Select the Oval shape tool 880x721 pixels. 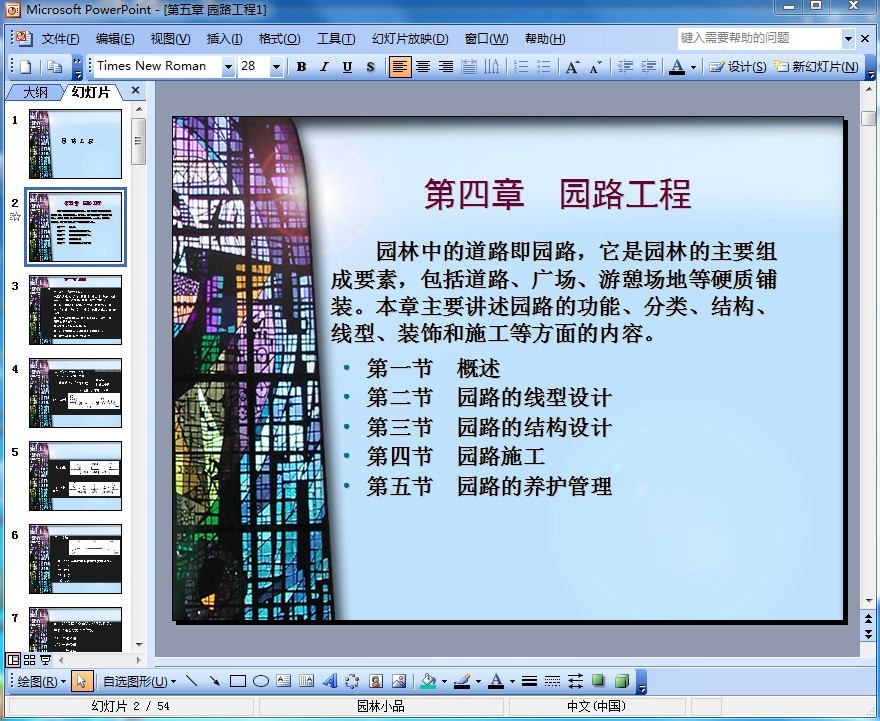[x=261, y=682]
